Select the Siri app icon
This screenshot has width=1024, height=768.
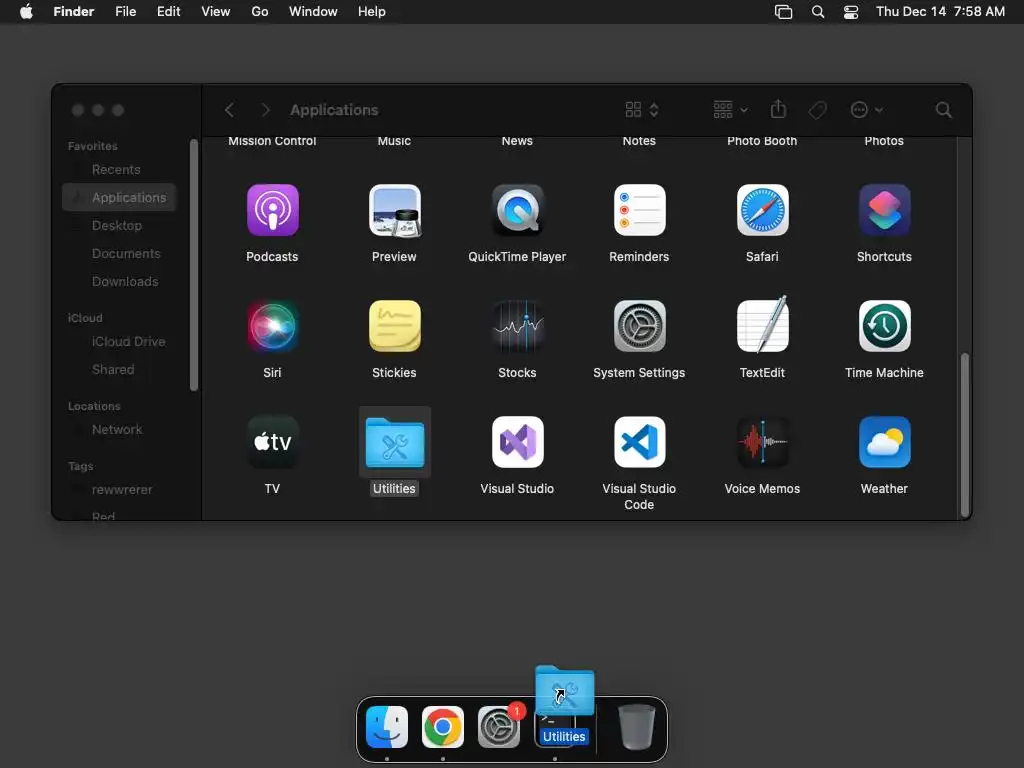(272, 326)
